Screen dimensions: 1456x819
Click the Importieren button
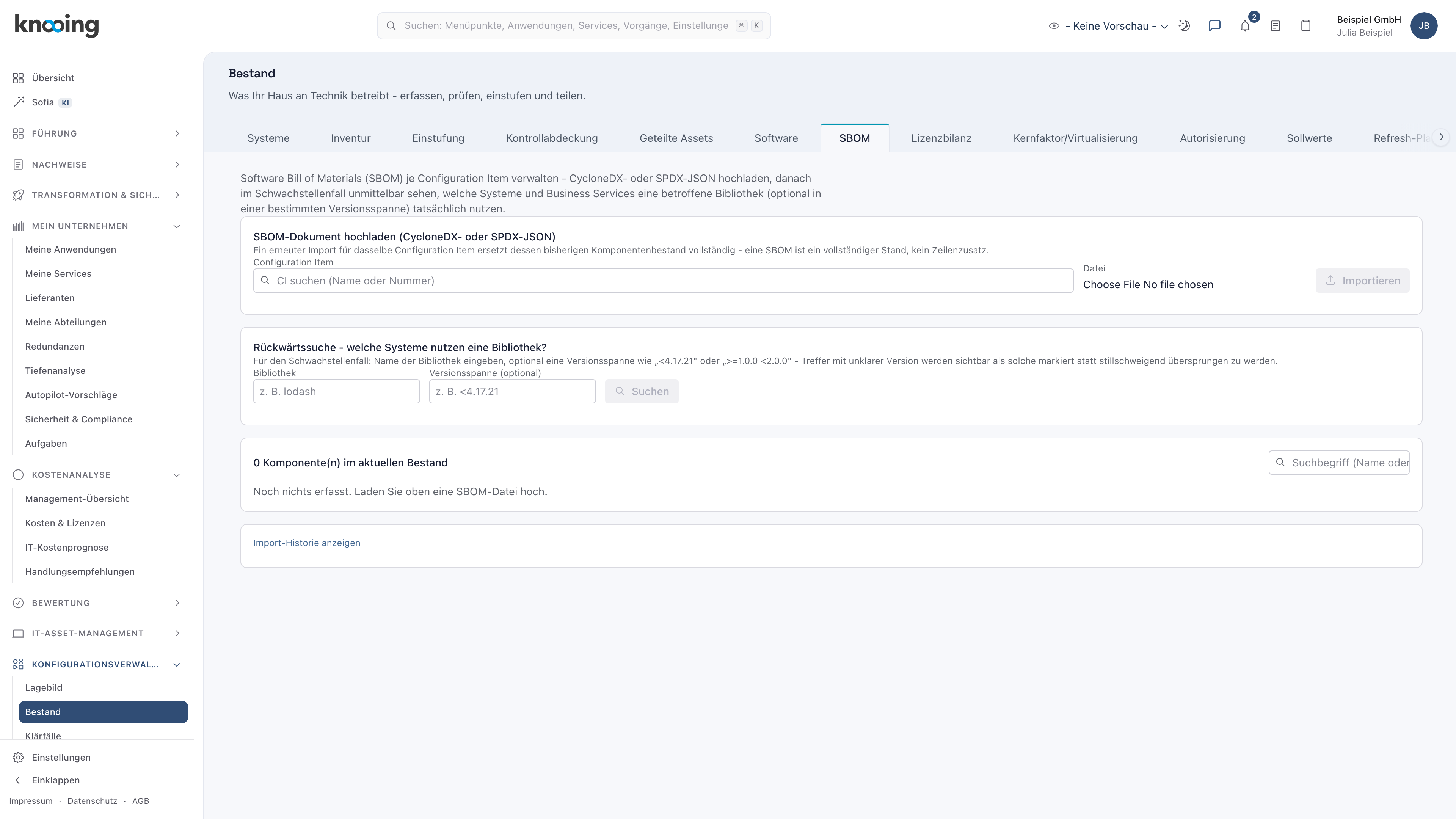[1362, 280]
